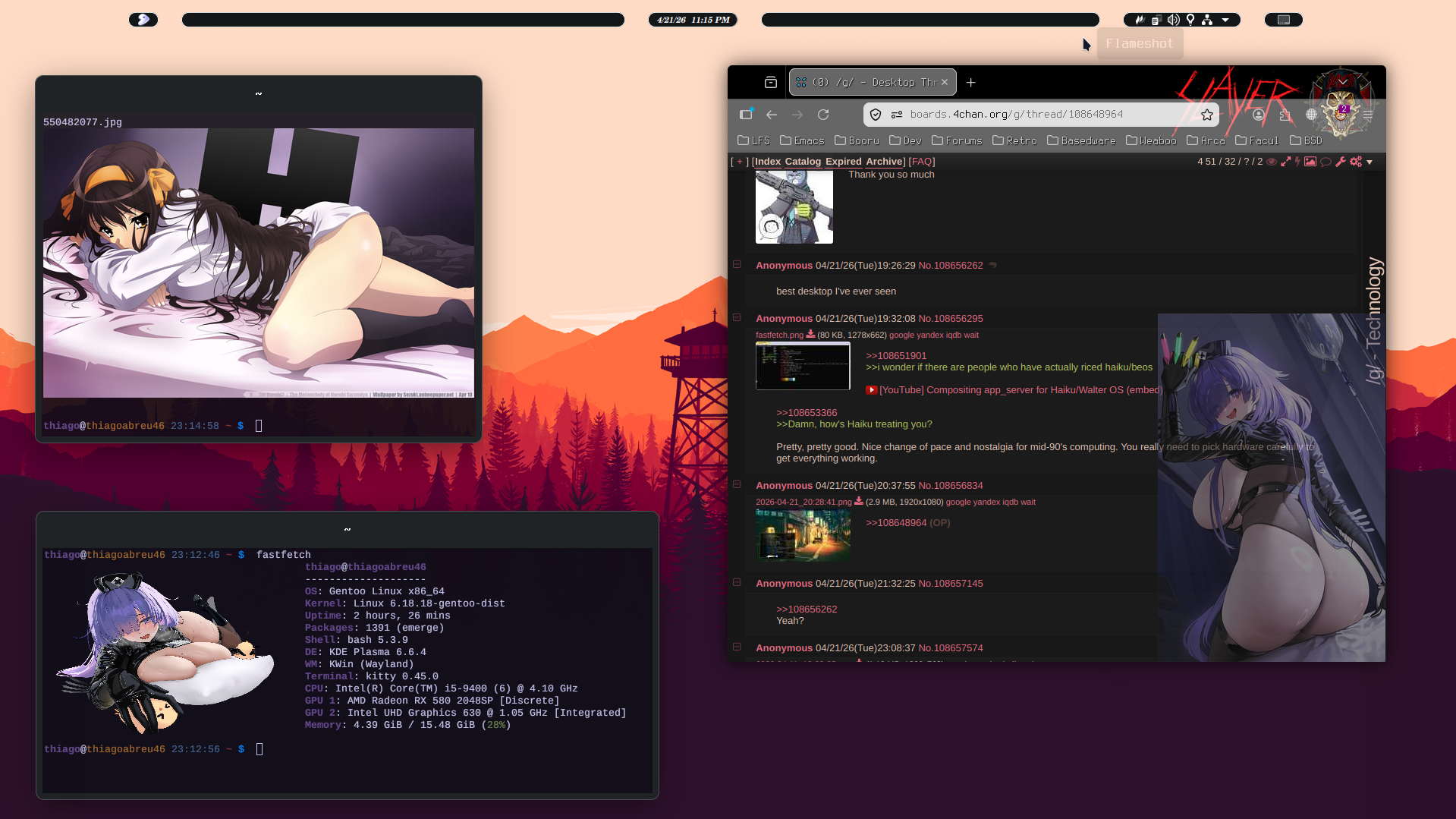The image size is (1456, 819).
Task: Open the Firefox window tab list chevron
Action: (1343, 82)
